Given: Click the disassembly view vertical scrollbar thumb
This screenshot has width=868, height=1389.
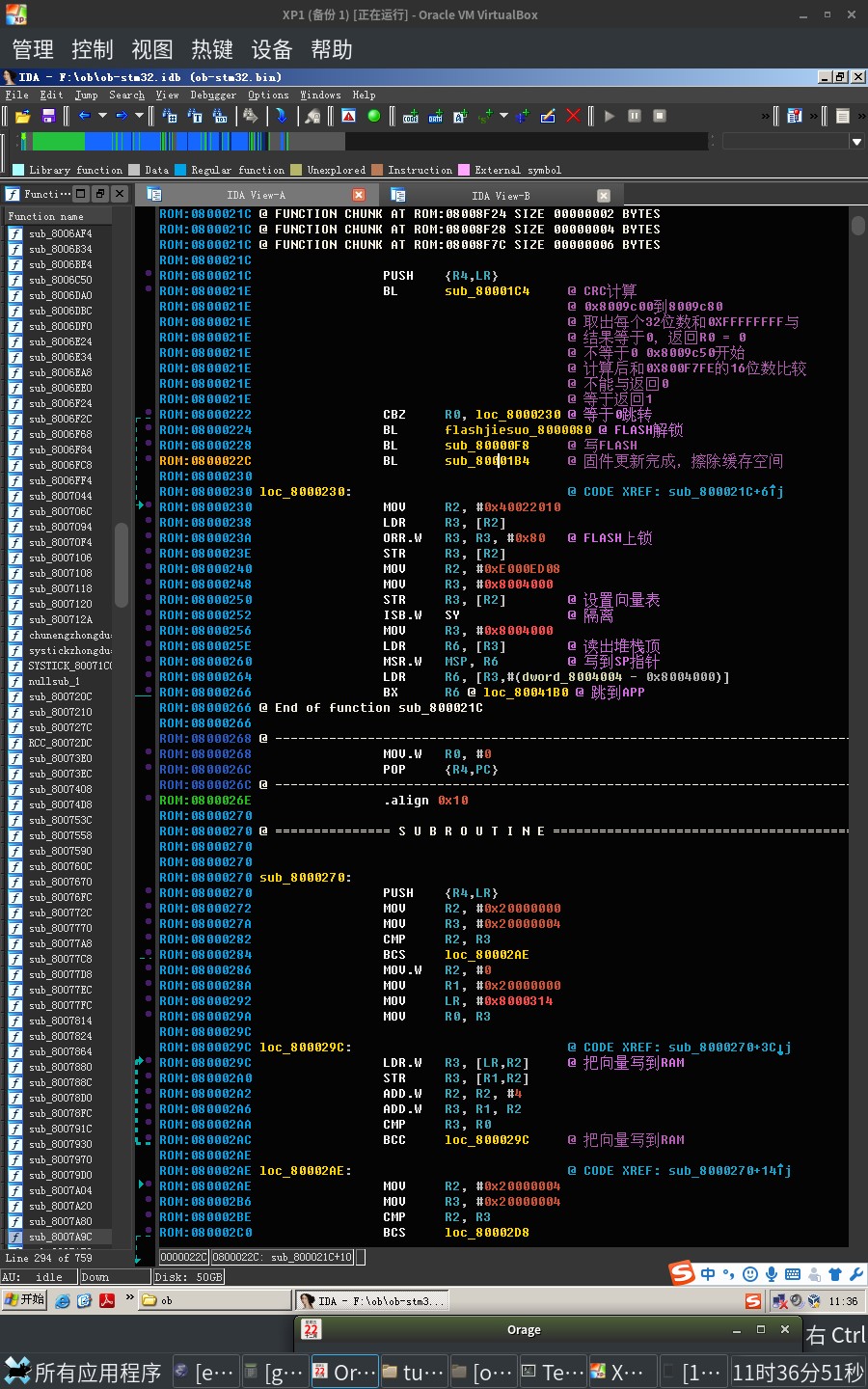Looking at the screenshot, I should (x=858, y=226).
